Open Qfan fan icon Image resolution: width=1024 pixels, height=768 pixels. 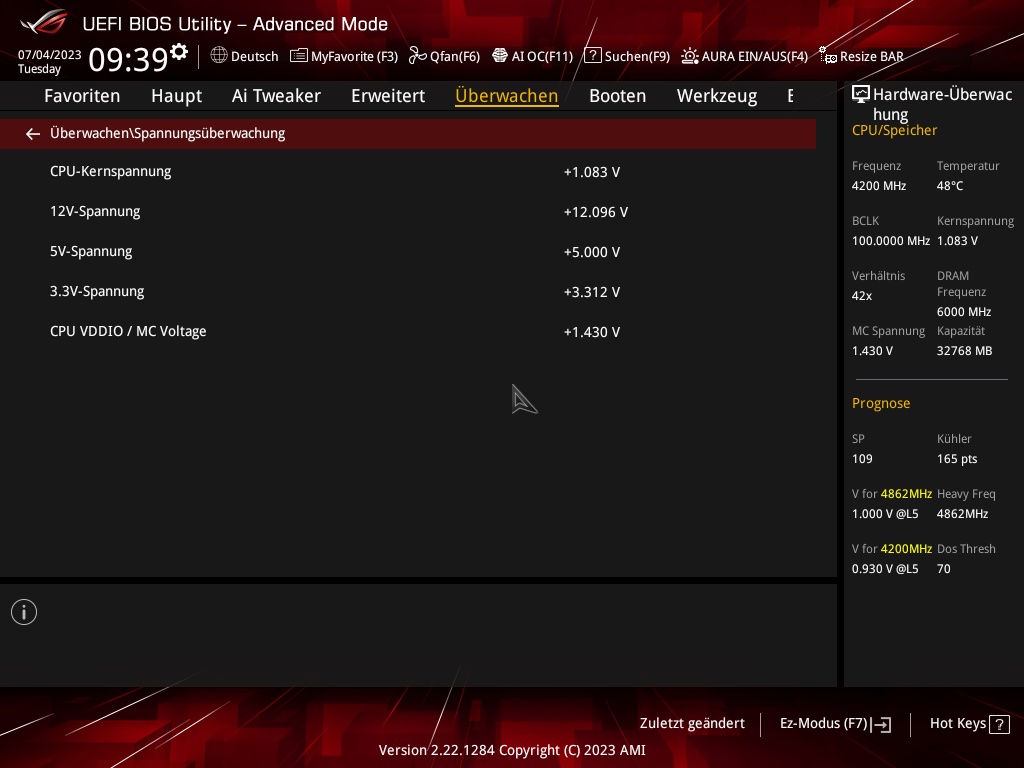pos(417,56)
